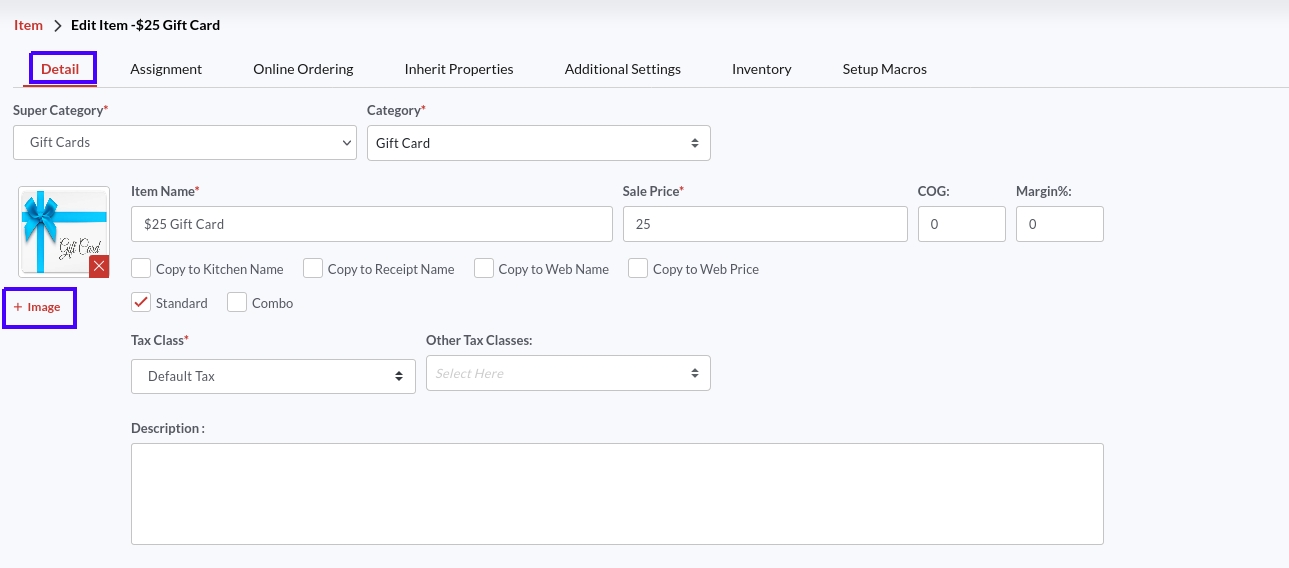Open the Default Tax dropdown
The image size is (1289, 568).
click(273, 377)
